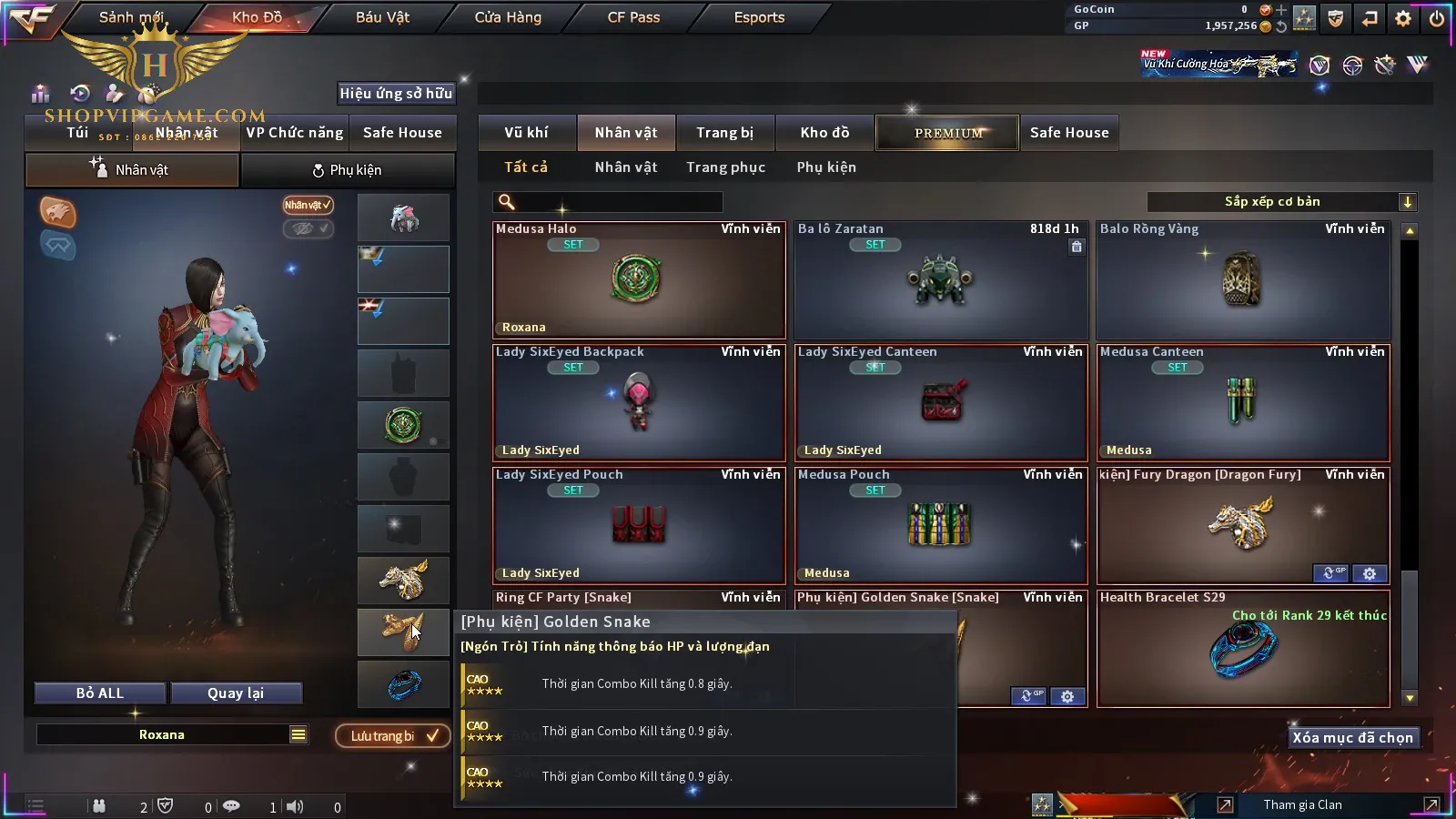Open the Cửa Hàng menu
Viewport: 1456px width, 819px height.
pos(508,17)
